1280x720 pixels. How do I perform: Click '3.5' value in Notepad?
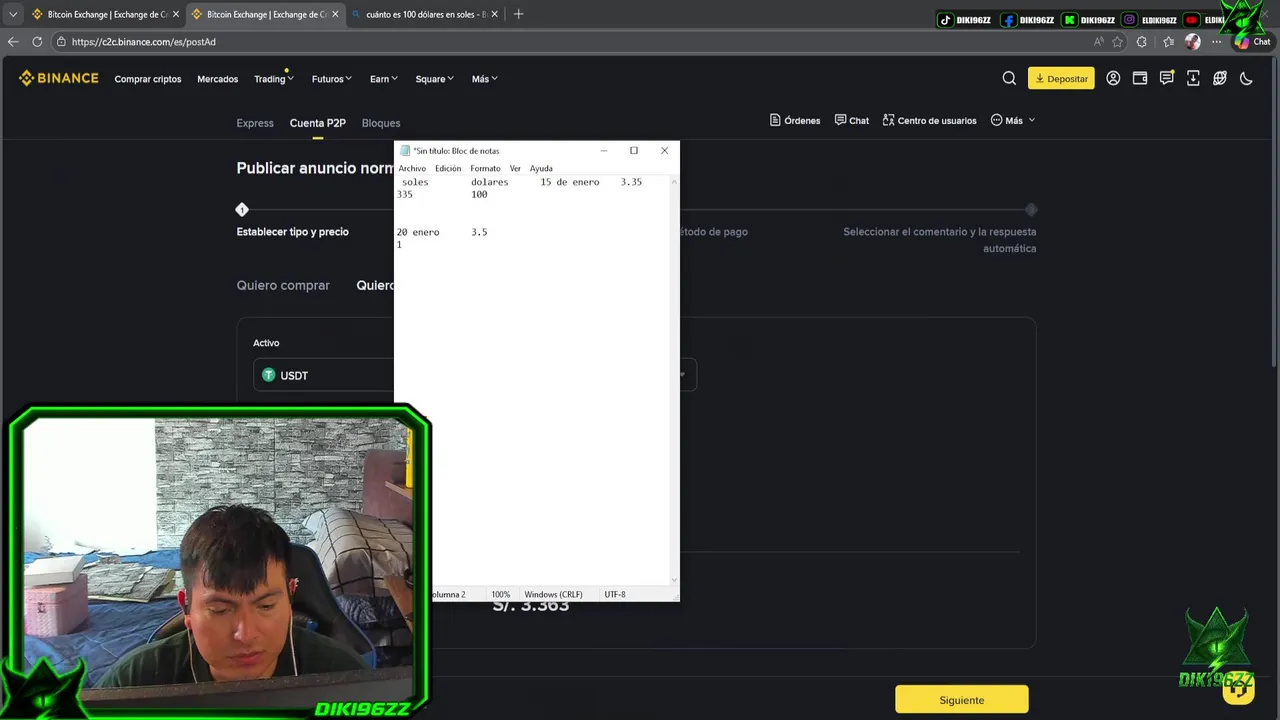pos(479,232)
